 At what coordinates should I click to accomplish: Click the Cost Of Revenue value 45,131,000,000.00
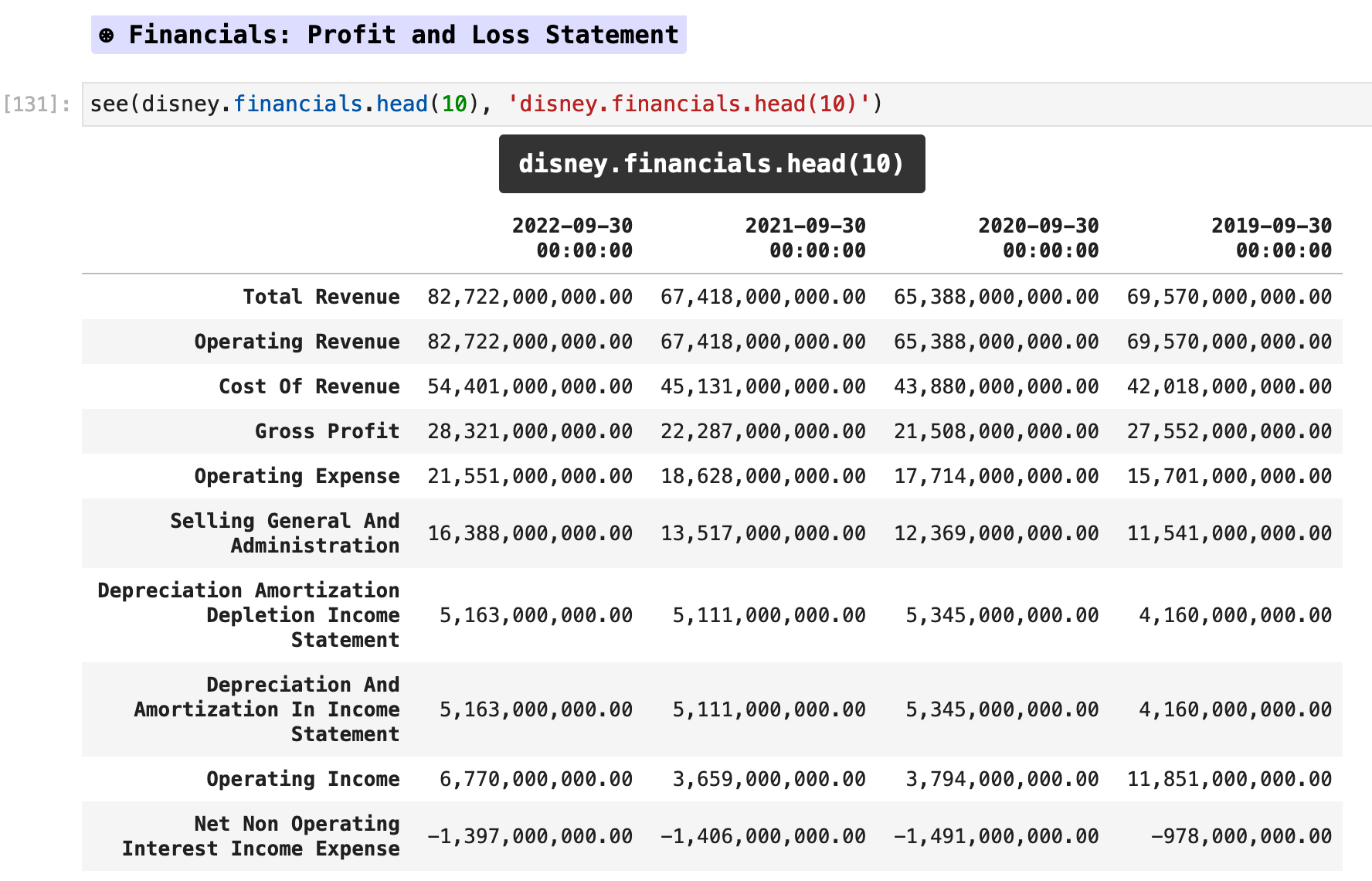click(x=763, y=386)
